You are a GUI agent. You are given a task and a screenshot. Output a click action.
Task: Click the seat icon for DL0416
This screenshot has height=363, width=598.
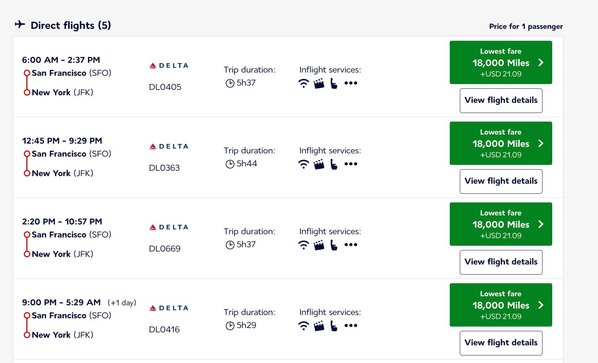click(334, 326)
